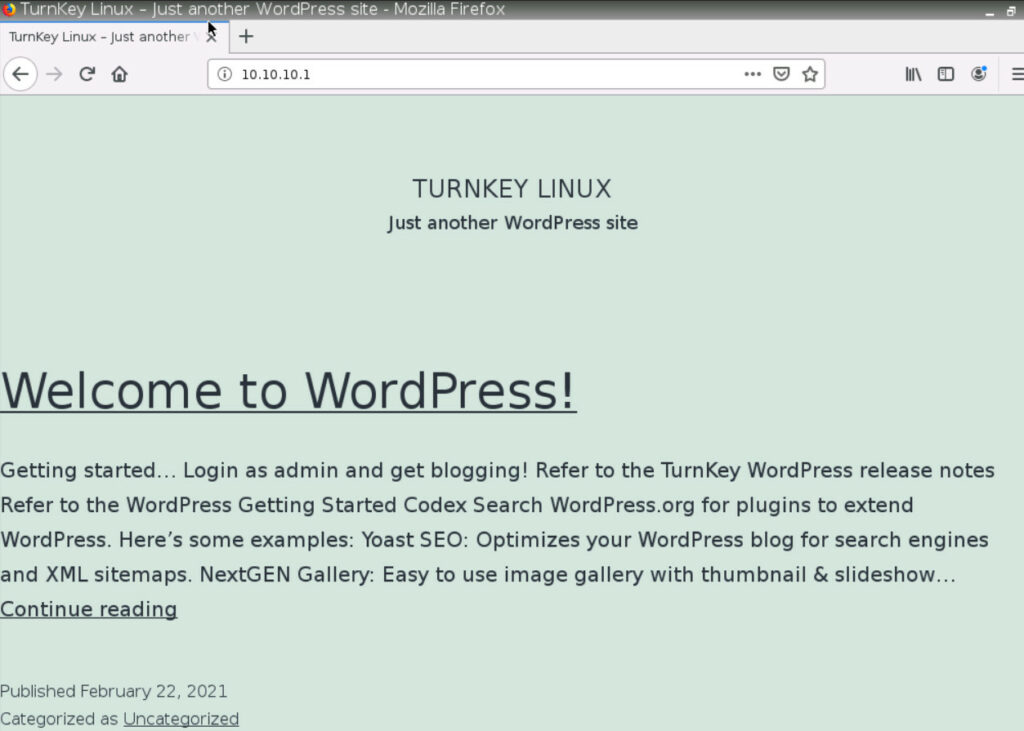Screen dimensions: 1024x731
Task: Select the TurnKey Linux browser tab
Action: (x=100, y=37)
